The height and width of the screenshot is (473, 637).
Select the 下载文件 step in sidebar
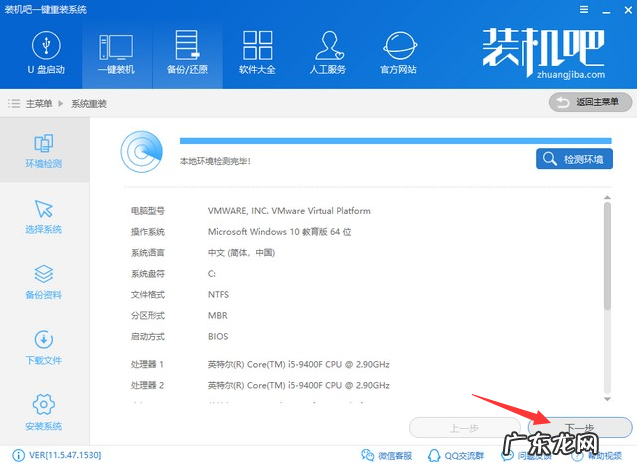[44, 348]
